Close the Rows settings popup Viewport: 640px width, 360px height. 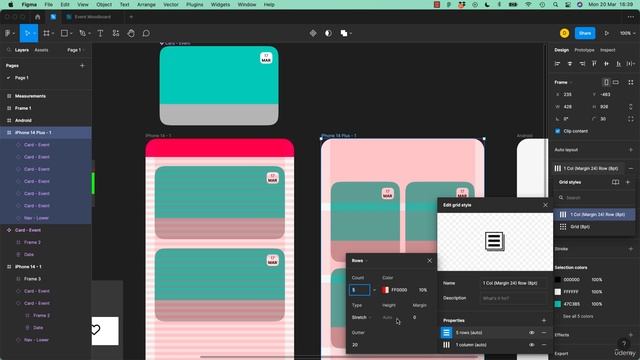tap(429, 261)
